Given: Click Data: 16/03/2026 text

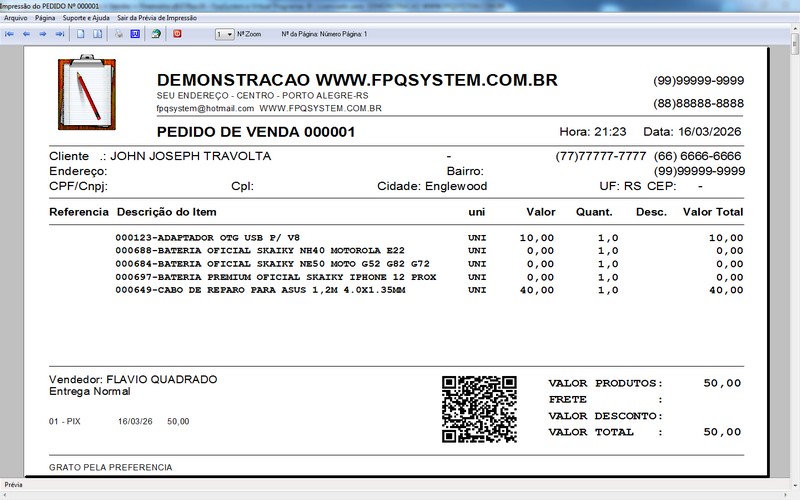Looking at the screenshot, I should click(x=692, y=132).
